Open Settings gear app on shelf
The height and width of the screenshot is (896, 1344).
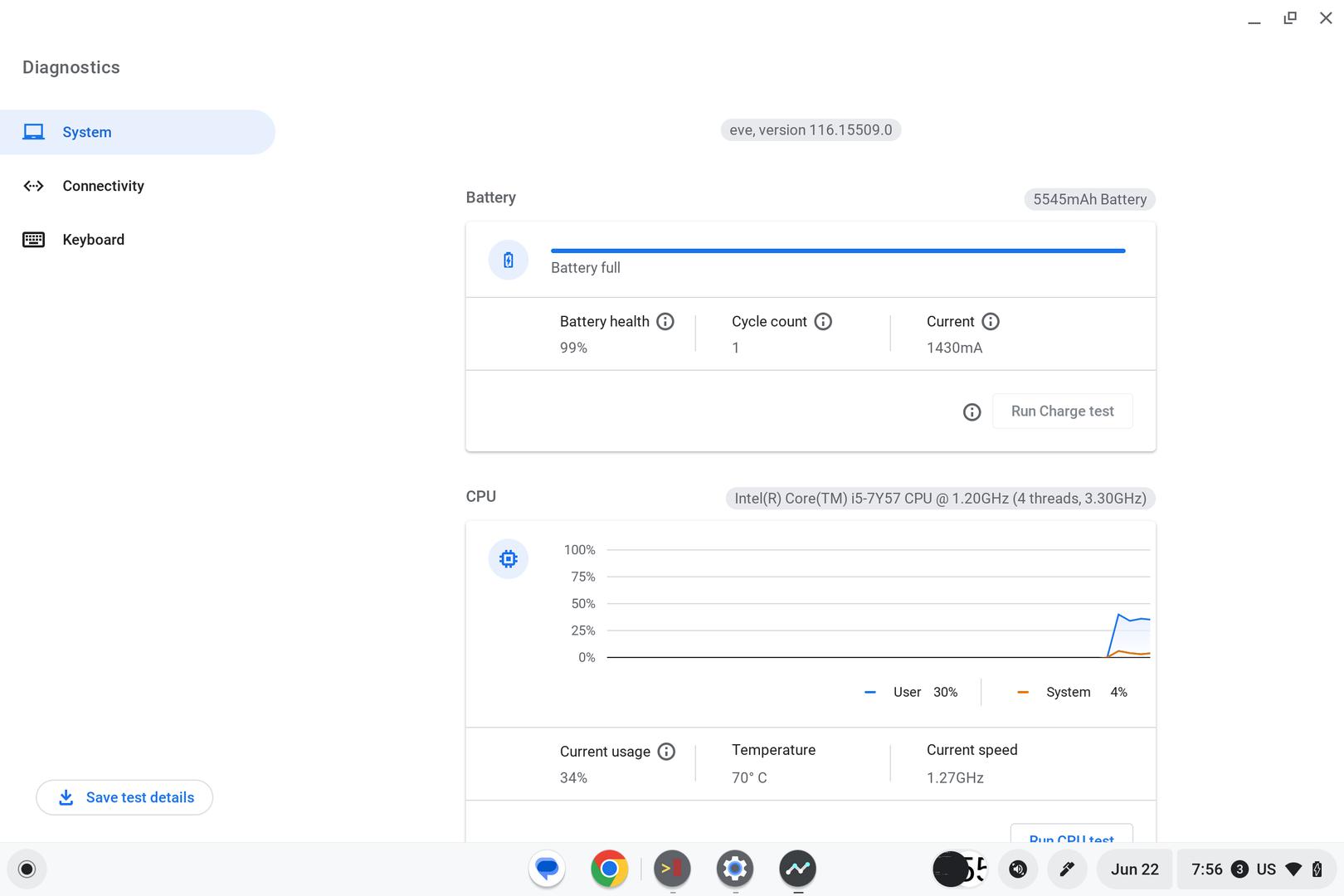click(x=735, y=869)
